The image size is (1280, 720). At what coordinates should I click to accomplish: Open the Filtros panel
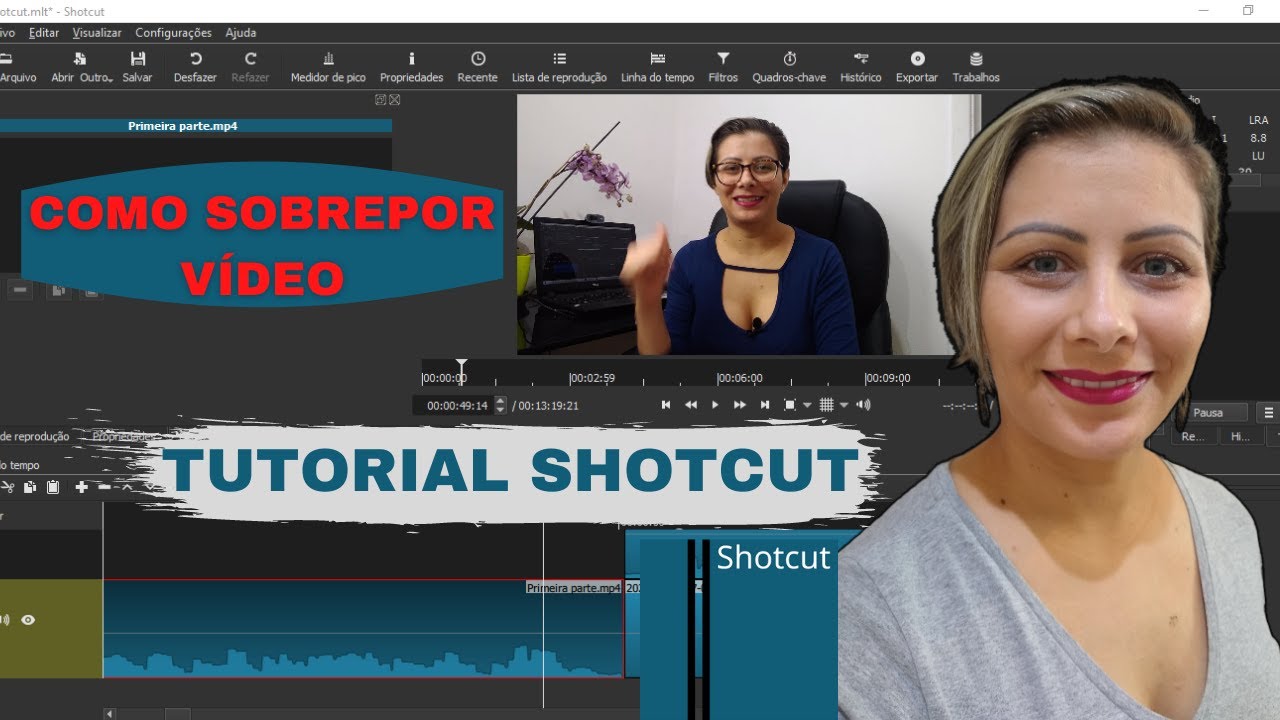723,67
